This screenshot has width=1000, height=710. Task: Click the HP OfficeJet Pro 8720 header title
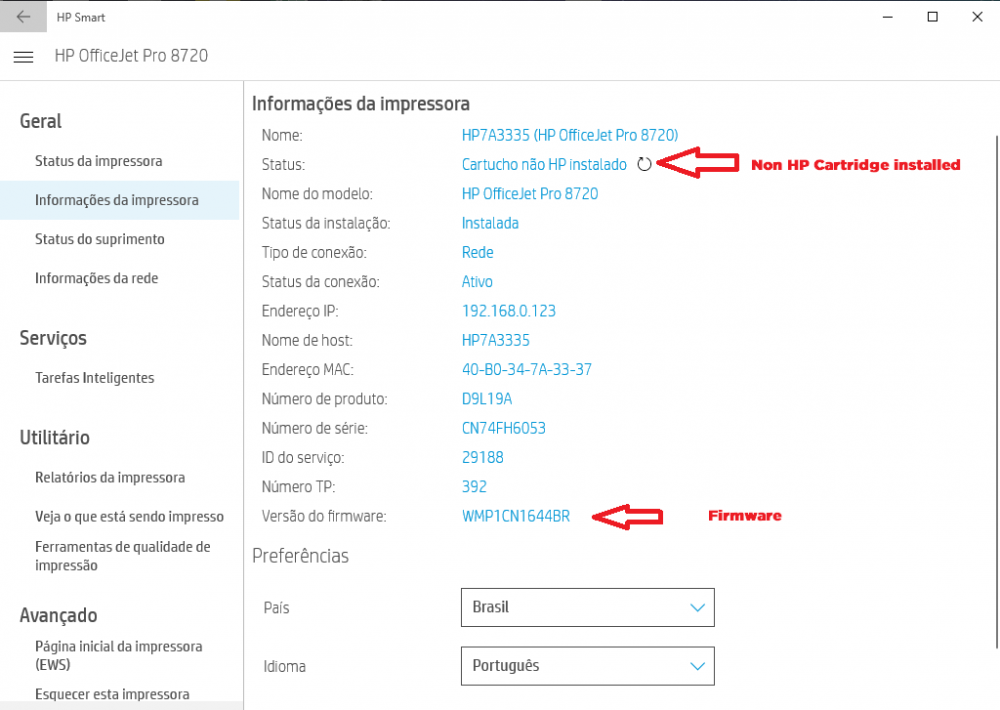pos(131,56)
